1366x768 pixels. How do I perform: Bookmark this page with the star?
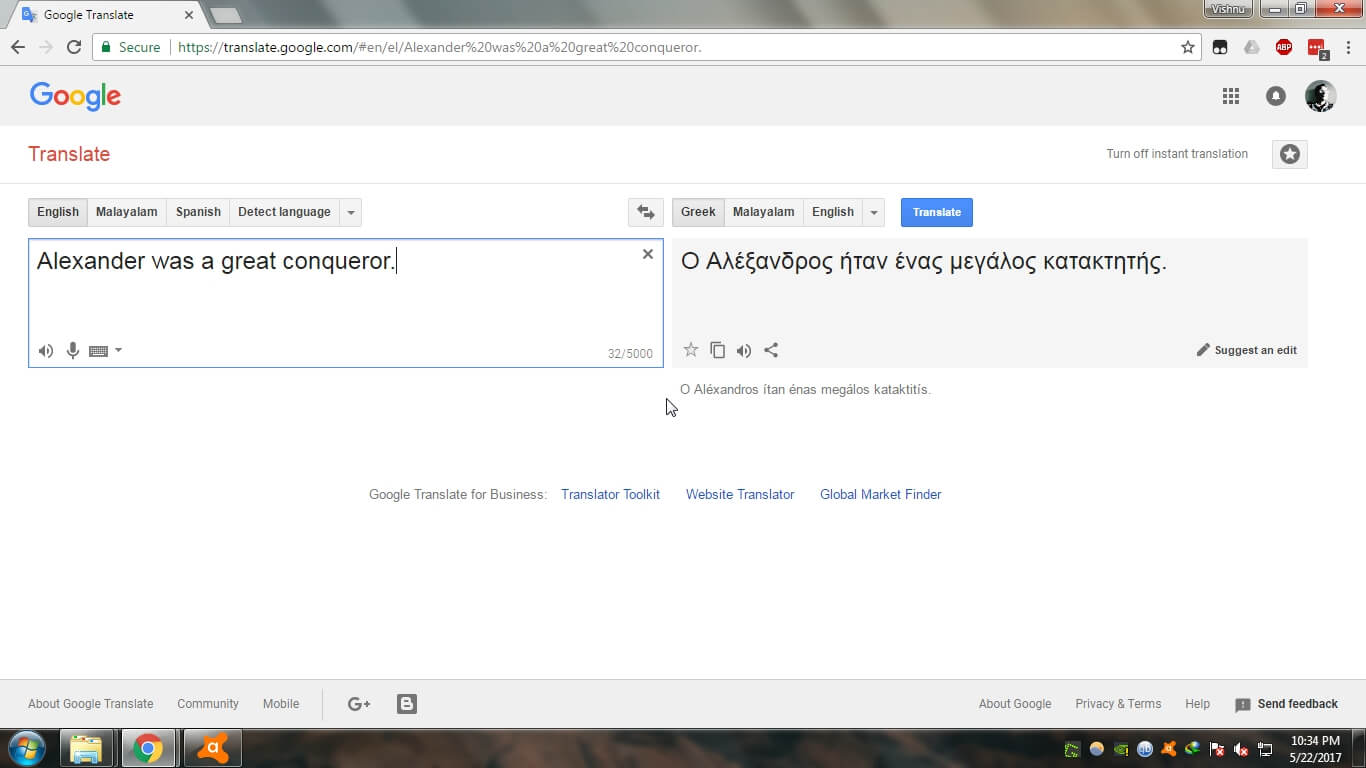coord(1188,47)
